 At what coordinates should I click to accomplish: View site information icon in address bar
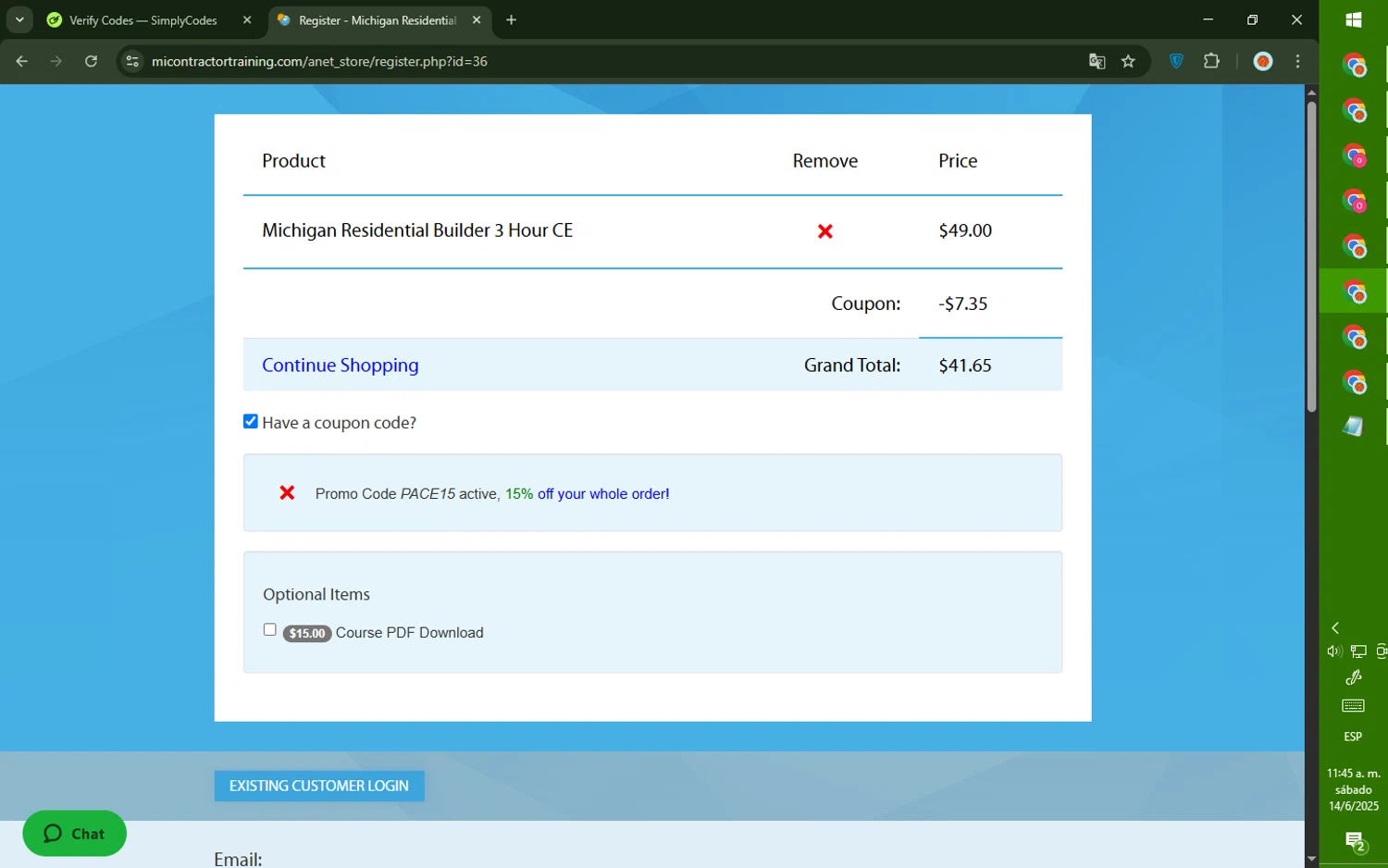[132, 61]
